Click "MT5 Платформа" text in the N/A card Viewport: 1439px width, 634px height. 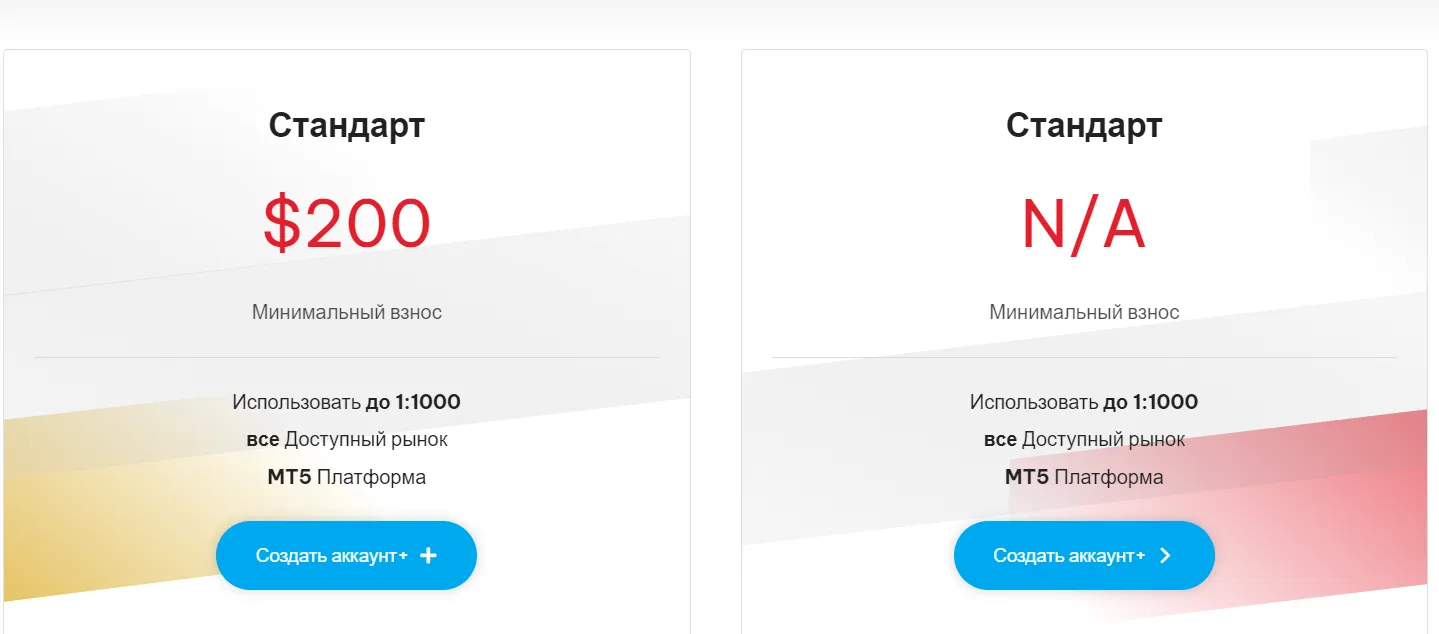click(1084, 477)
